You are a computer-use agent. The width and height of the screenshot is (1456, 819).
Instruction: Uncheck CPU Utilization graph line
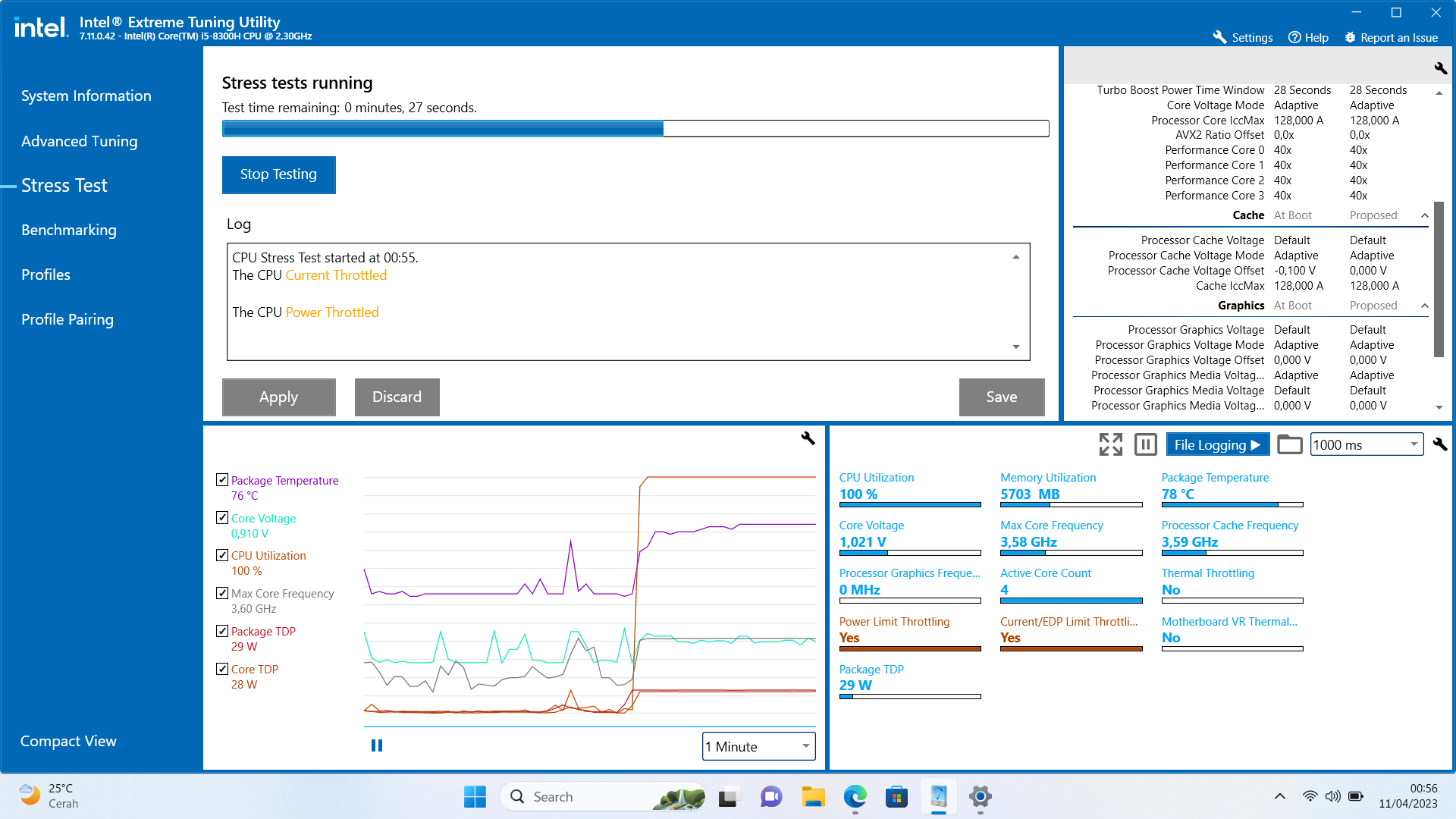[x=222, y=555]
